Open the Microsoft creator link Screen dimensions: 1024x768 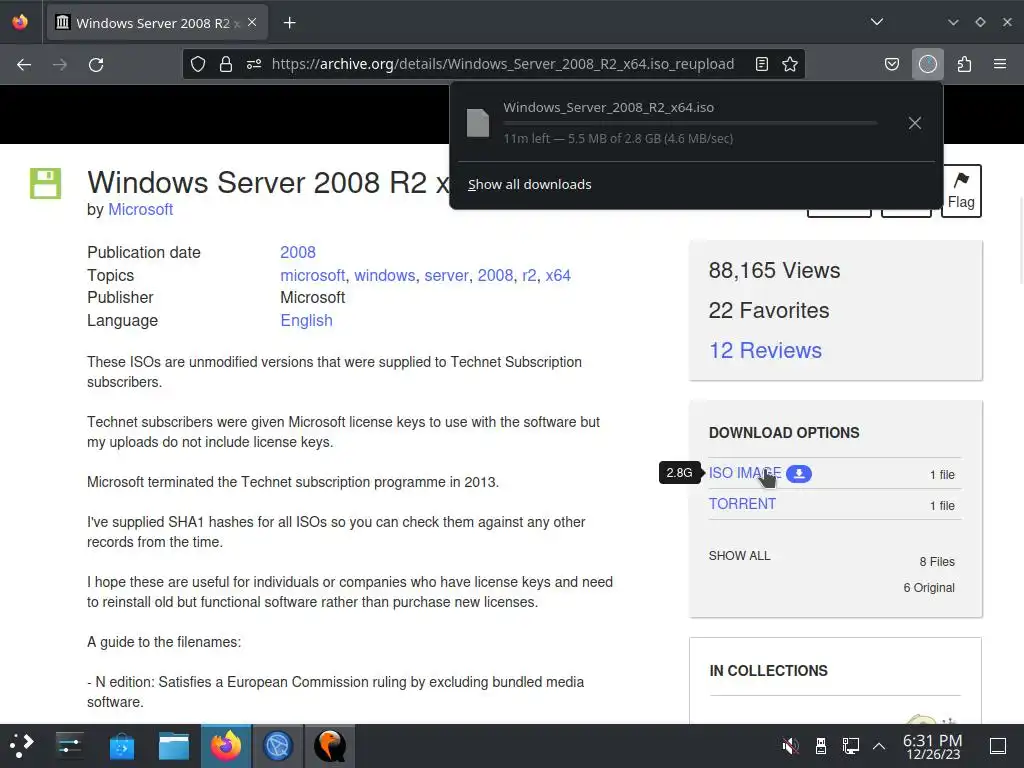140,210
